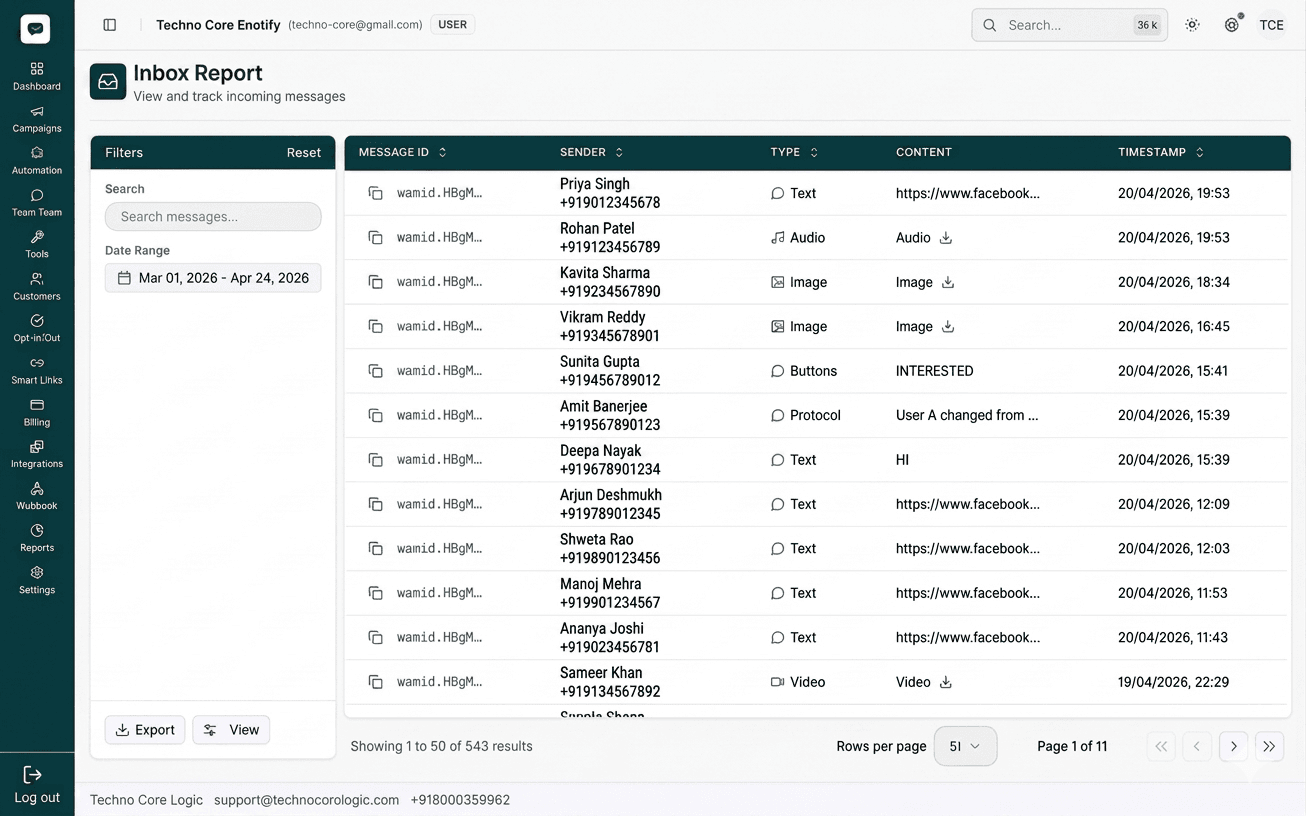1306x816 pixels.
Task: Open Wubbook sidebar item
Action: [37, 496]
